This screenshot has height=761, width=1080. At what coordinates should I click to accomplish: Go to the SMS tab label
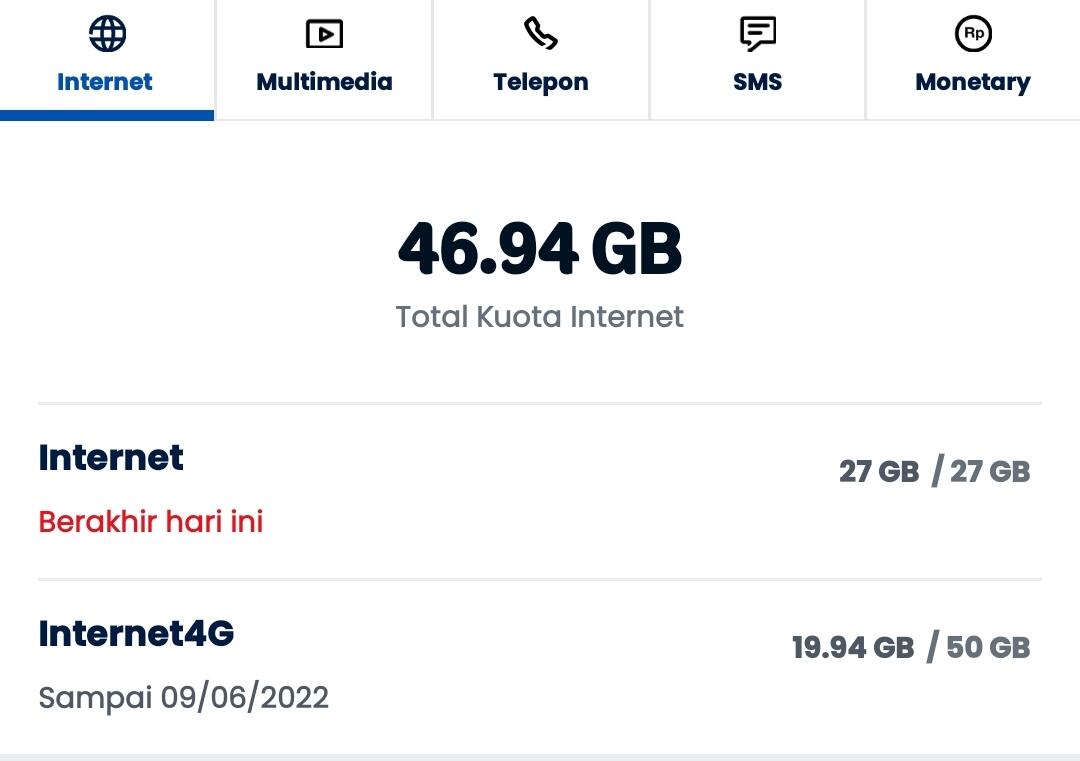pos(757,82)
